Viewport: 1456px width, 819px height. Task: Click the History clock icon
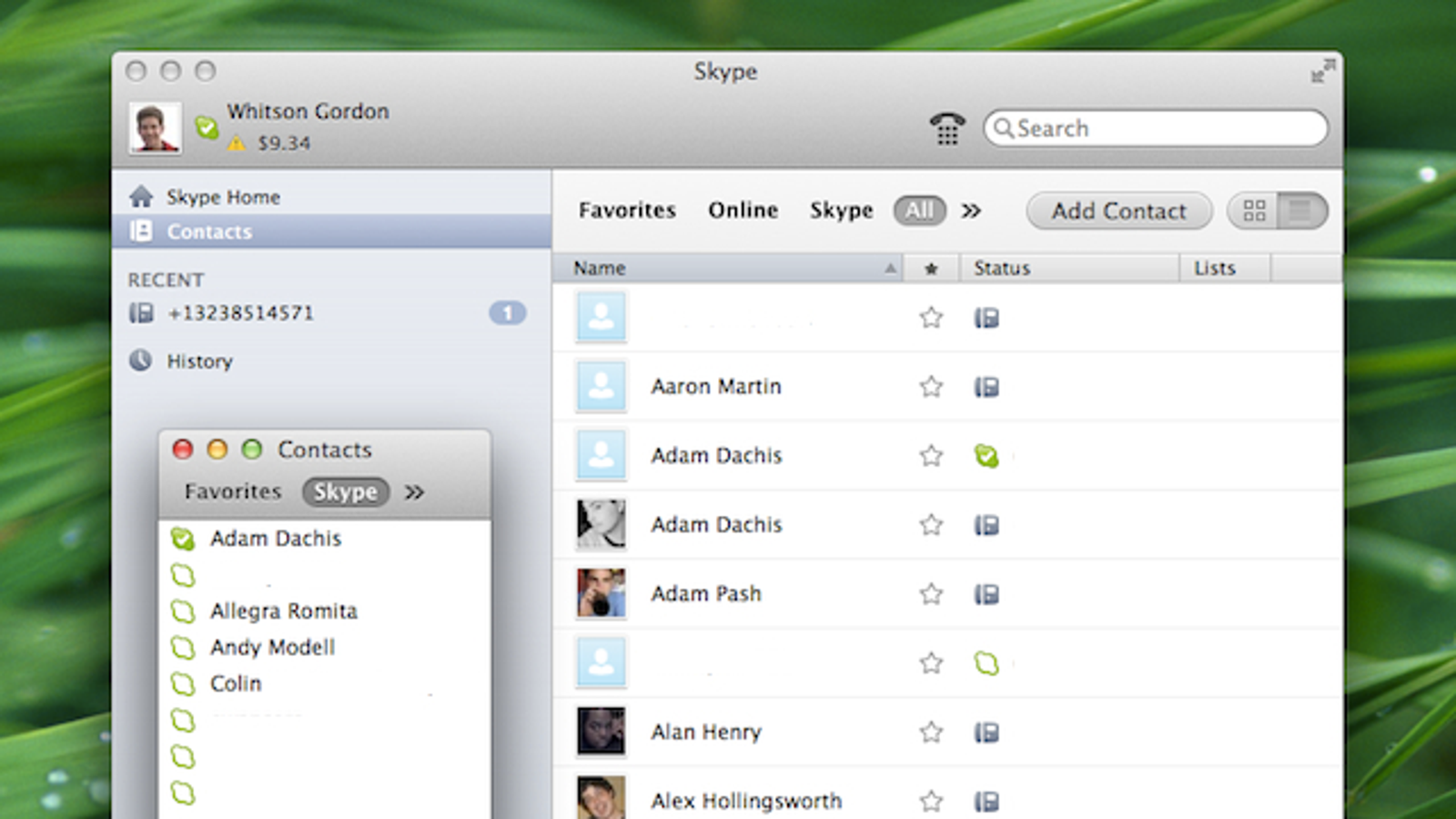(x=141, y=360)
